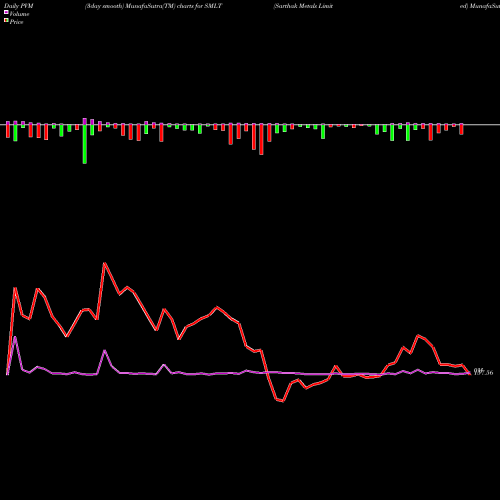The width and height of the screenshot is (500, 500).
Task: Click the overlapping end-of-line value label
Action: [x=483, y=372]
